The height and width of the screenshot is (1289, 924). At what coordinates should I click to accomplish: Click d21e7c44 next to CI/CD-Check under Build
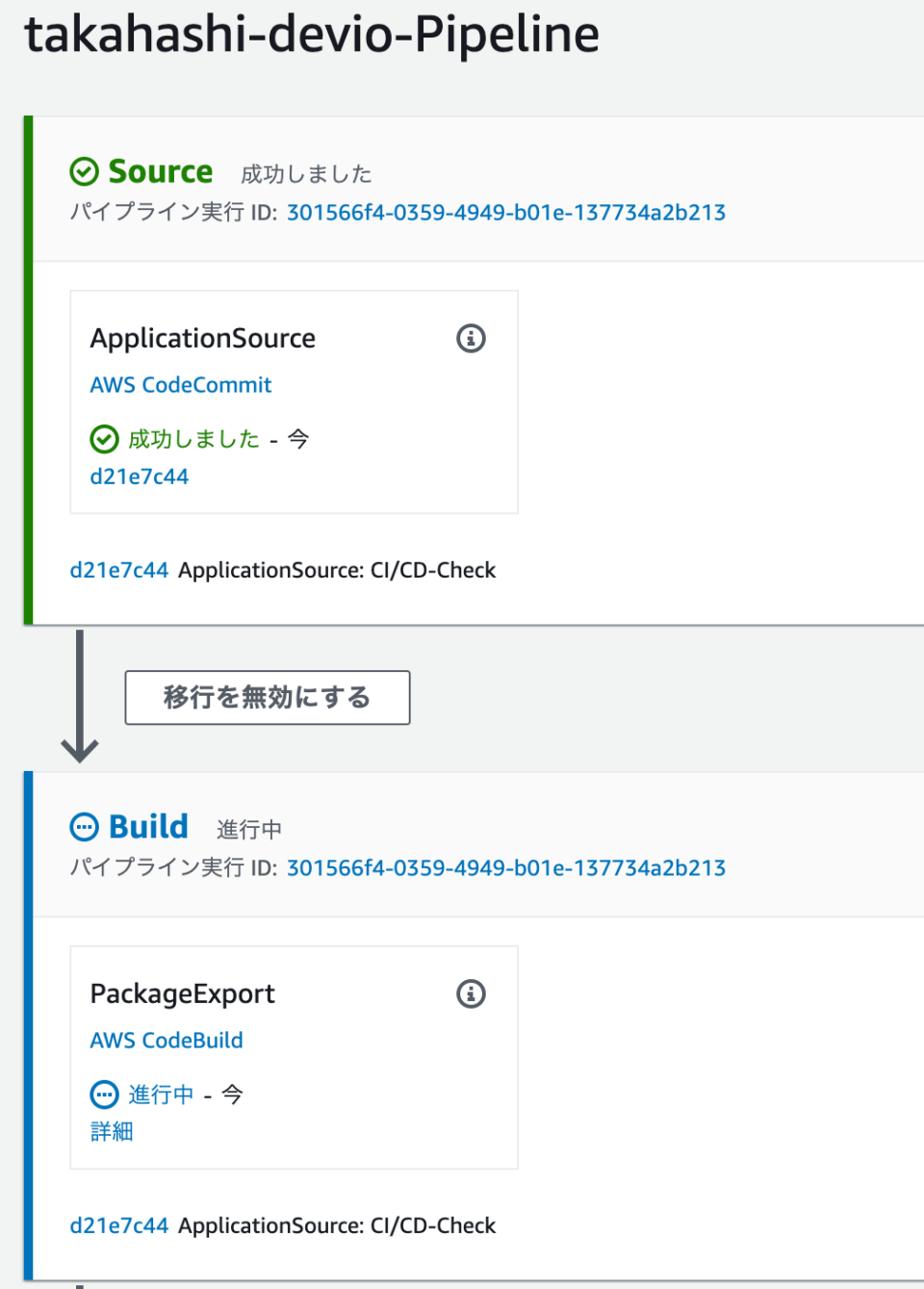[x=118, y=1225]
